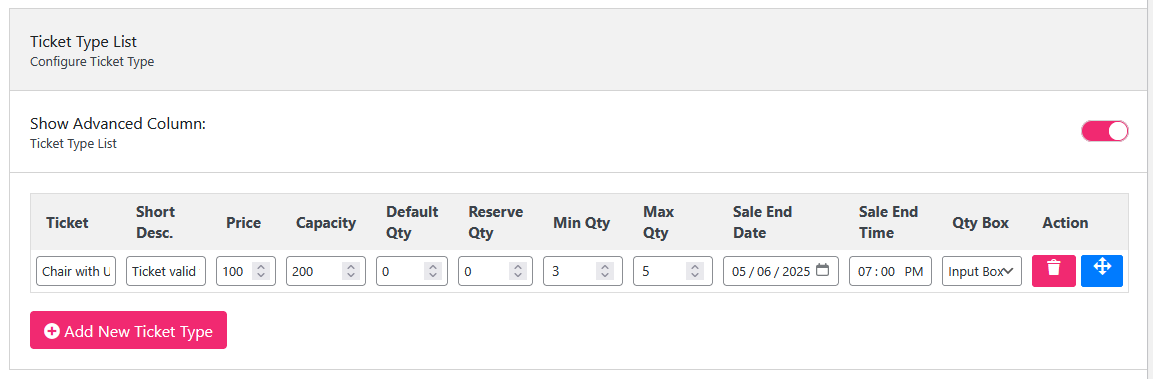Click the Default Qty stepper arrows
1153x379 pixels.
[432, 272]
